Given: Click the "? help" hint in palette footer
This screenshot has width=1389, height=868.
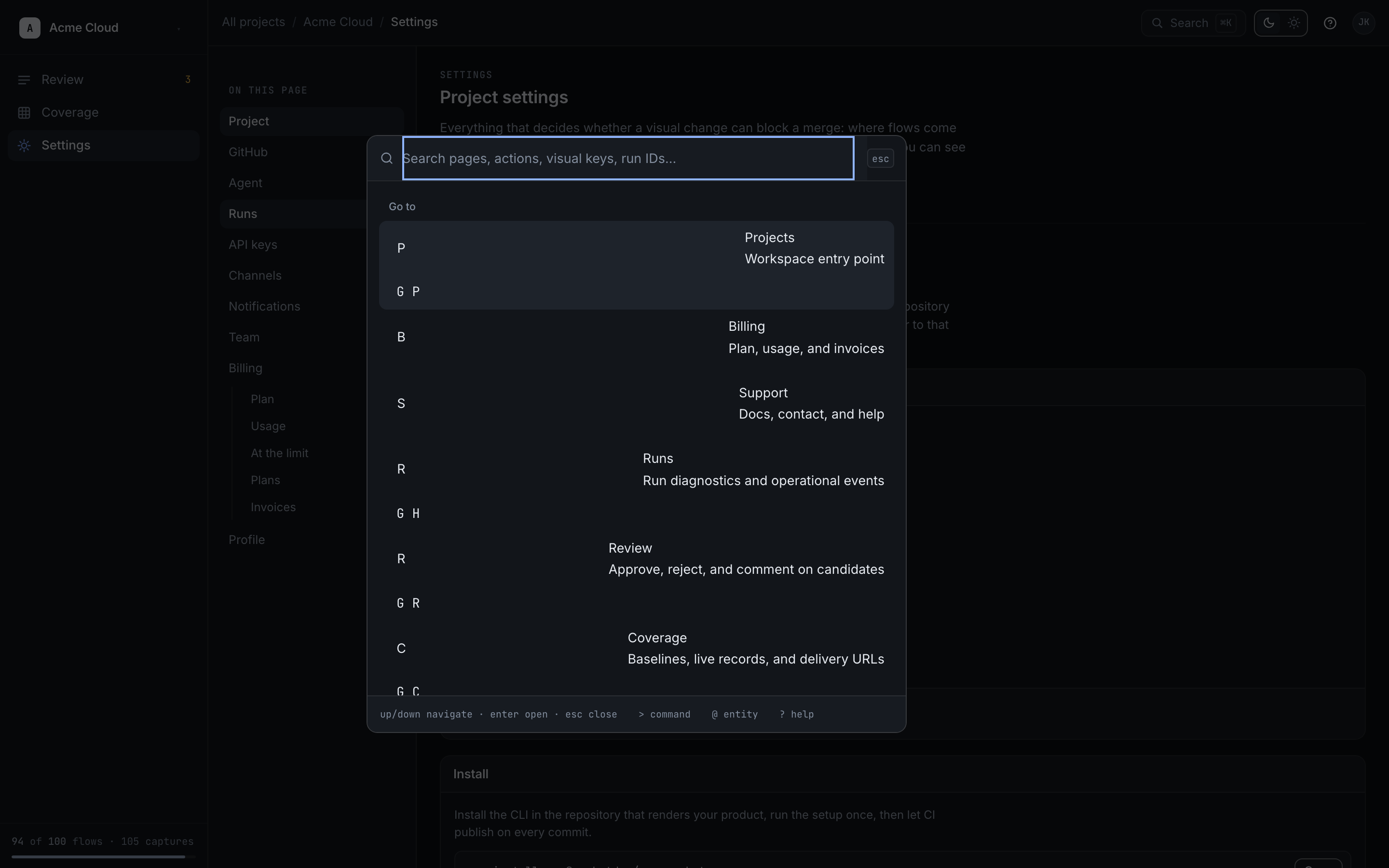Looking at the screenshot, I should coord(797,714).
